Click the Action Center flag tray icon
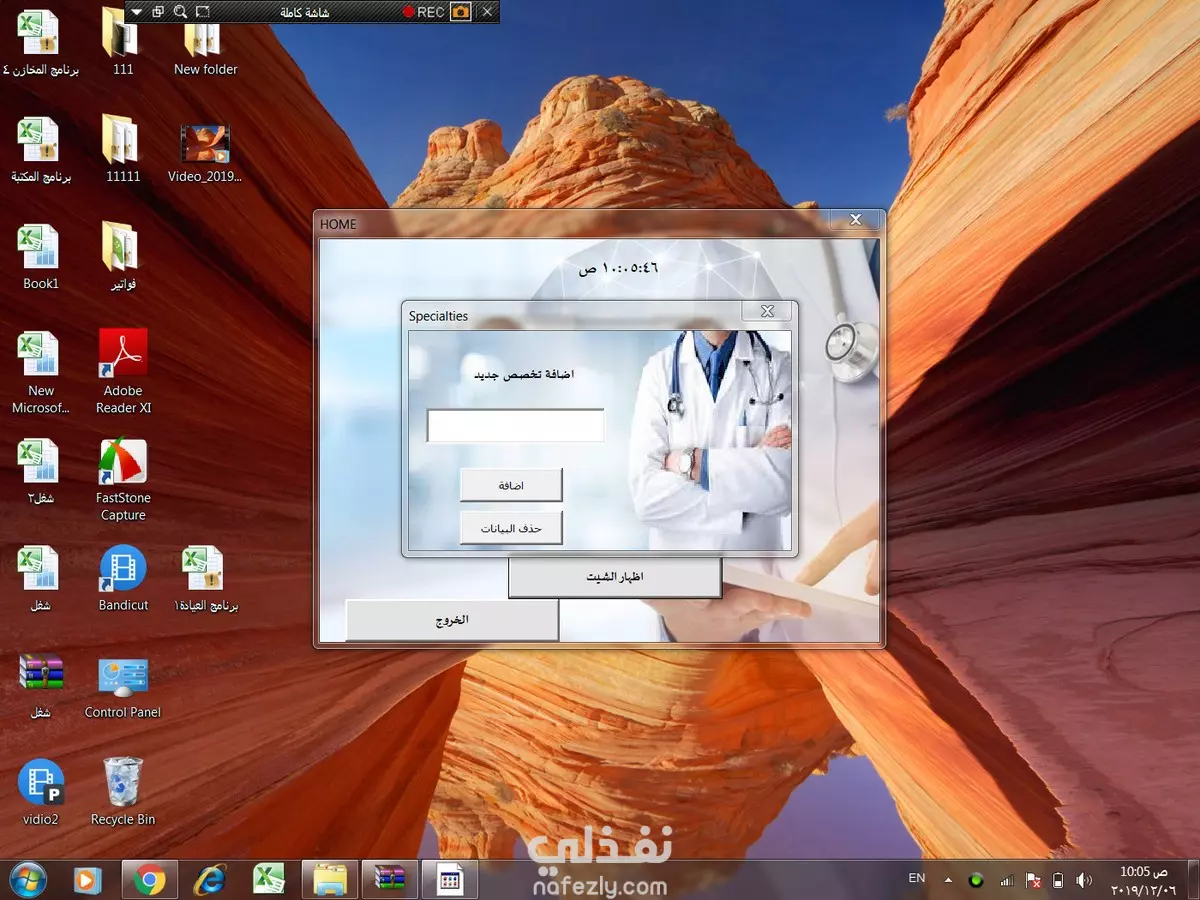The image size is (1200, 900). coord(1033,880)
